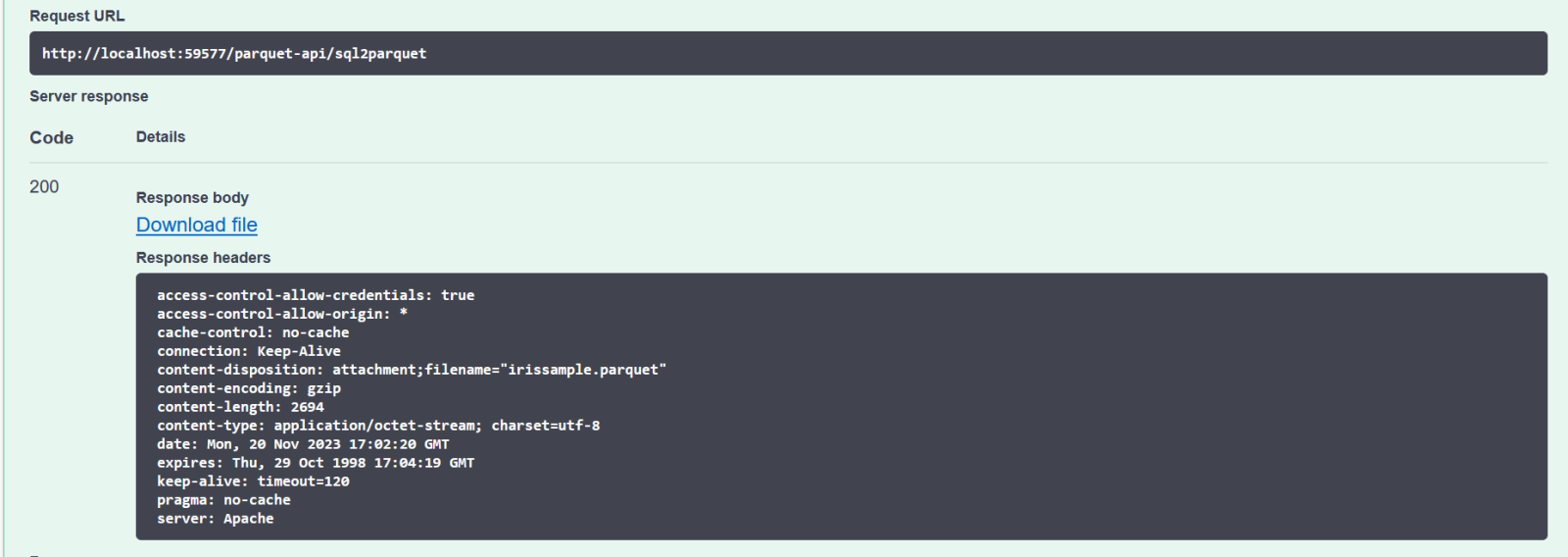Viewport: 1568px width, 557px height.
Task: Click the Request URL label
Action: click(76, 16)
